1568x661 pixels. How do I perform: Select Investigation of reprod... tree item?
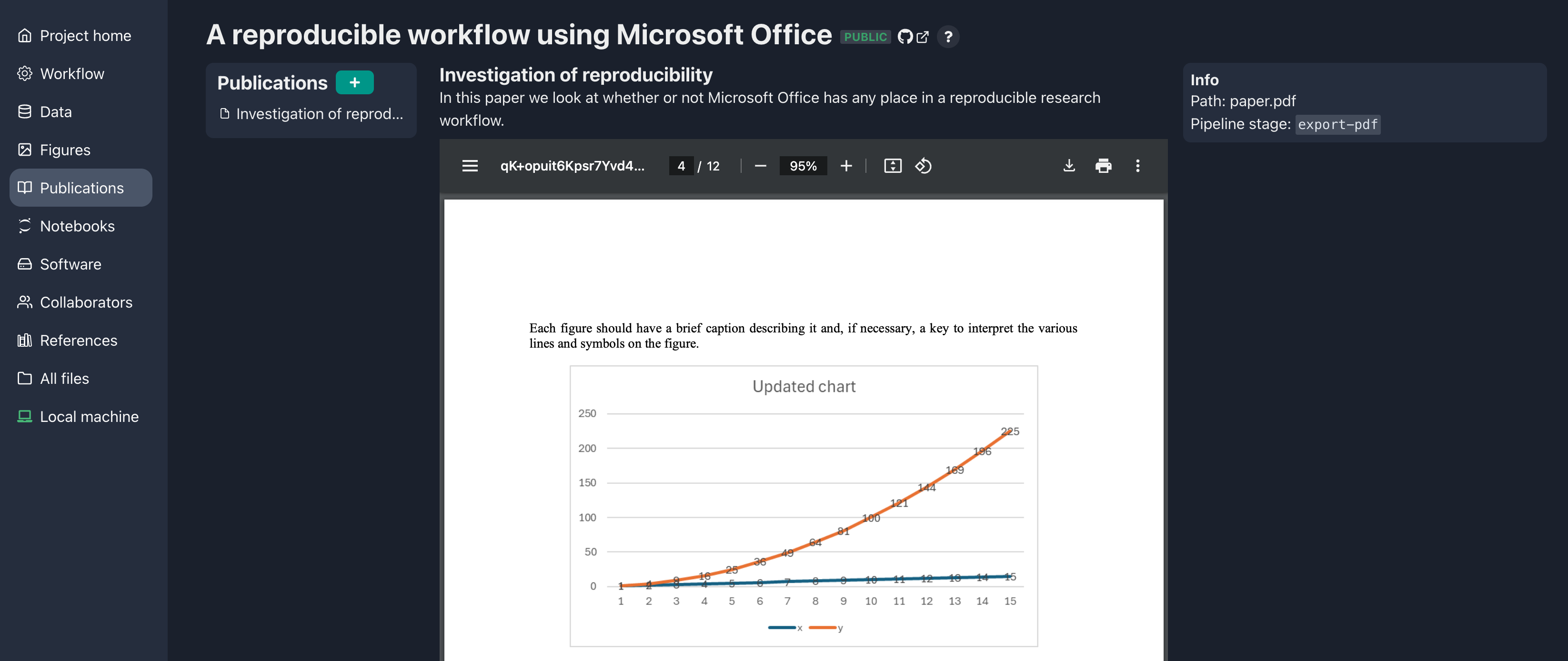(x=312, y=113)
